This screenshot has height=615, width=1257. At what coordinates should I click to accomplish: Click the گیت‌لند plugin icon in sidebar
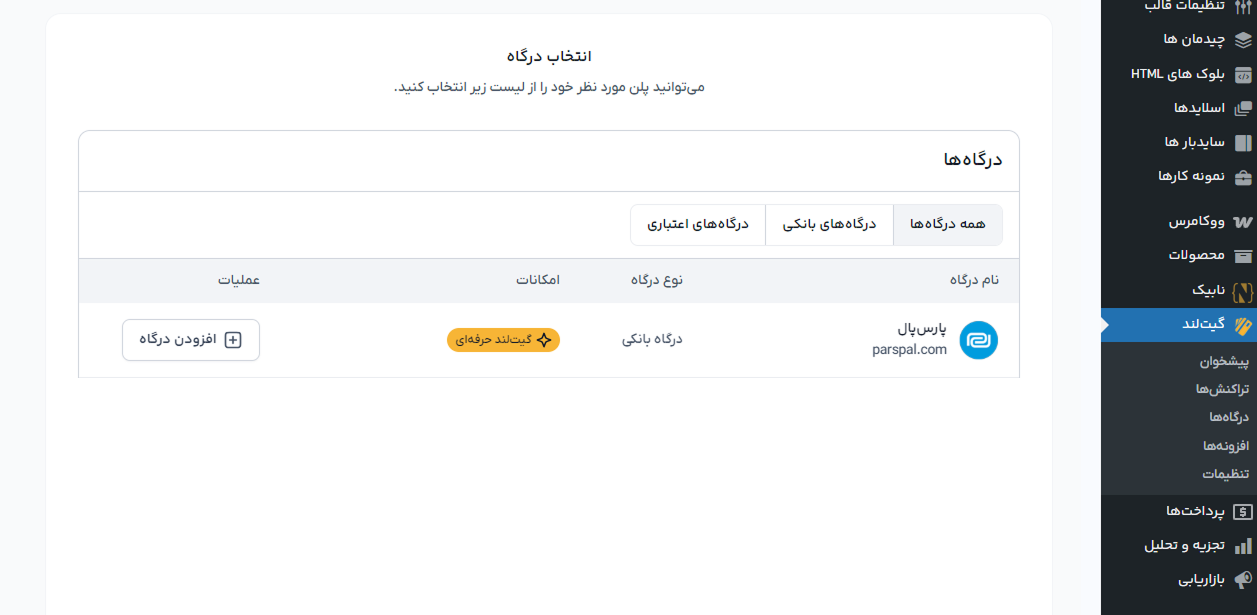[1243, 325]
